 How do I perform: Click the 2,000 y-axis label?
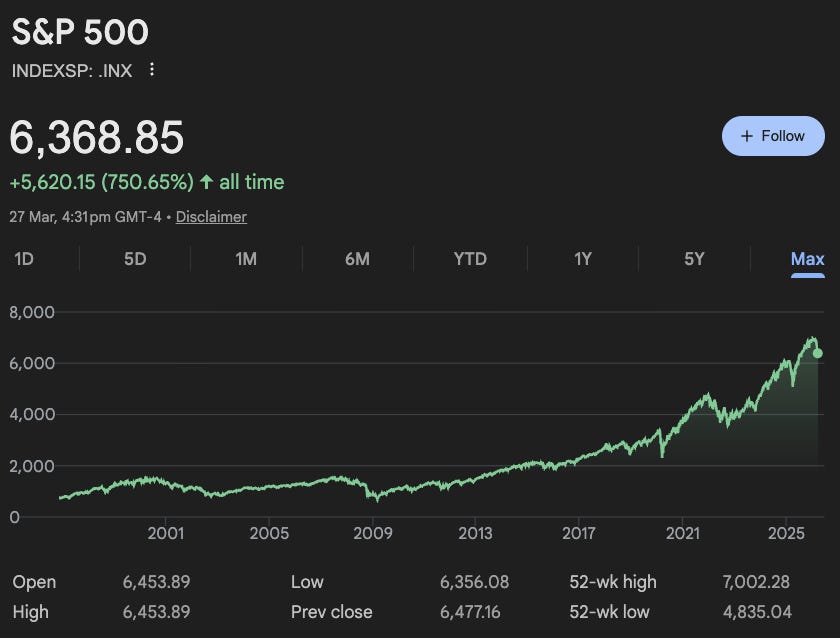[x=32, y=466]
